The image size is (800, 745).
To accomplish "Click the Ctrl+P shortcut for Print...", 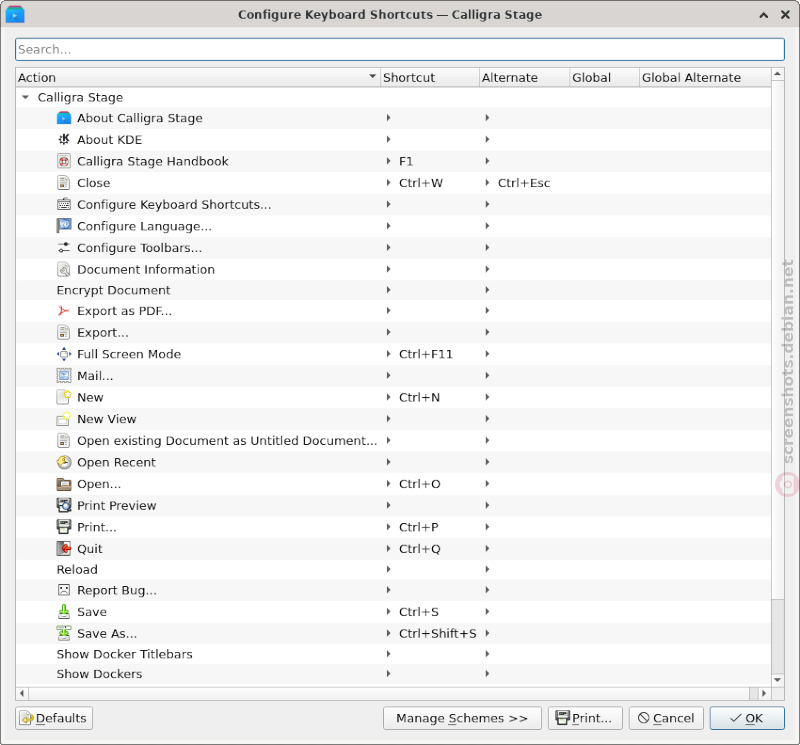I will (418, 527).
